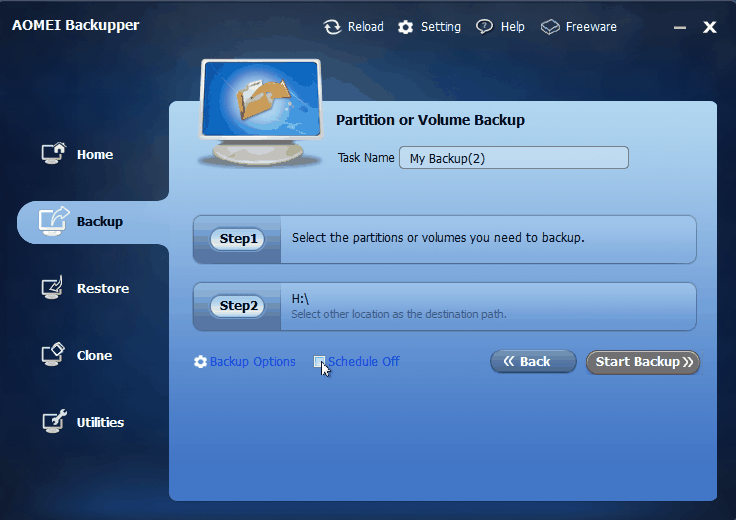The height and width of the screenshot is (520, 736).
Task: Open the Backup Options link
Action: coord(253,362)
